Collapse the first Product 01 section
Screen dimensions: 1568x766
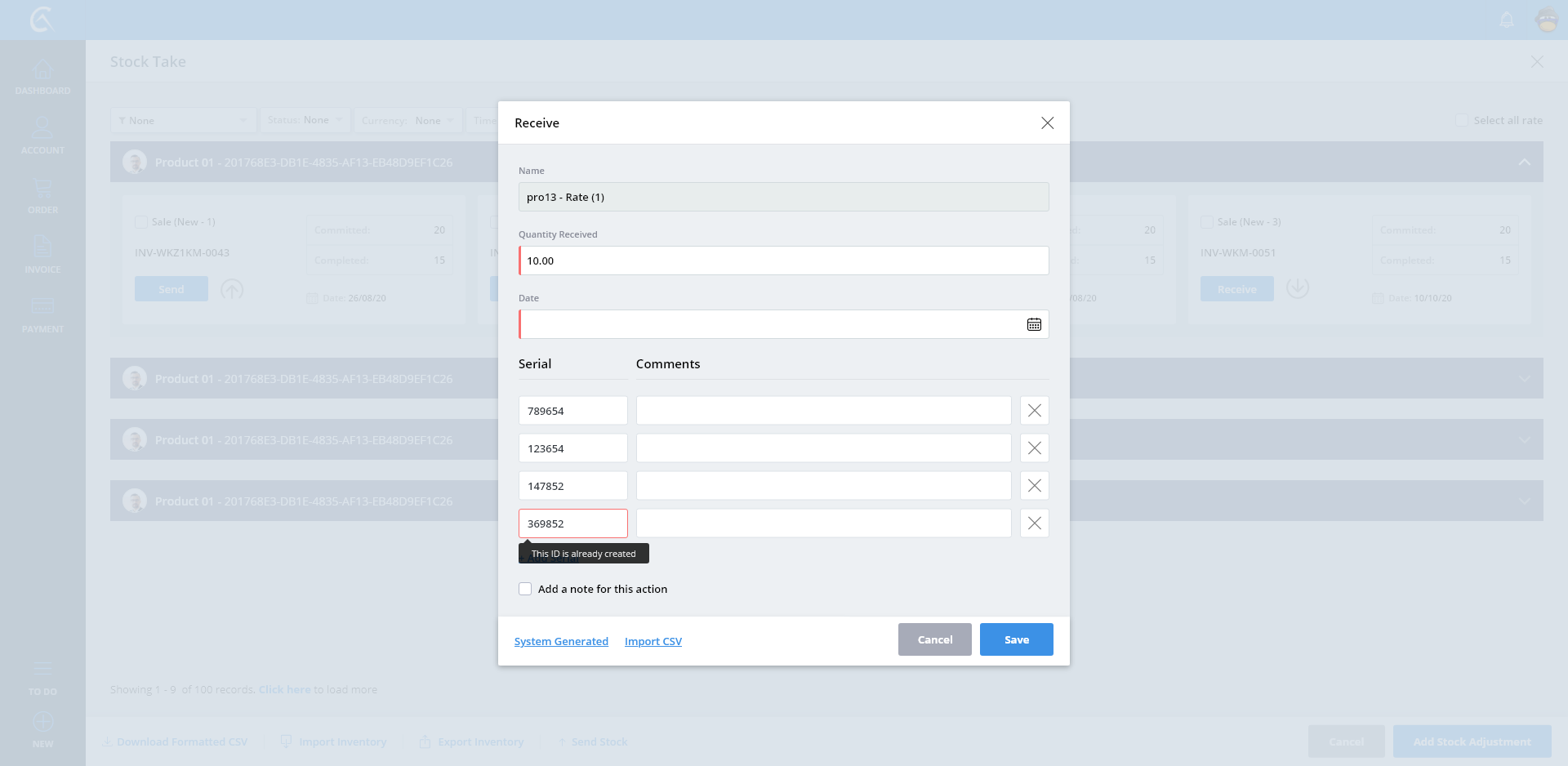[1524, 163]
